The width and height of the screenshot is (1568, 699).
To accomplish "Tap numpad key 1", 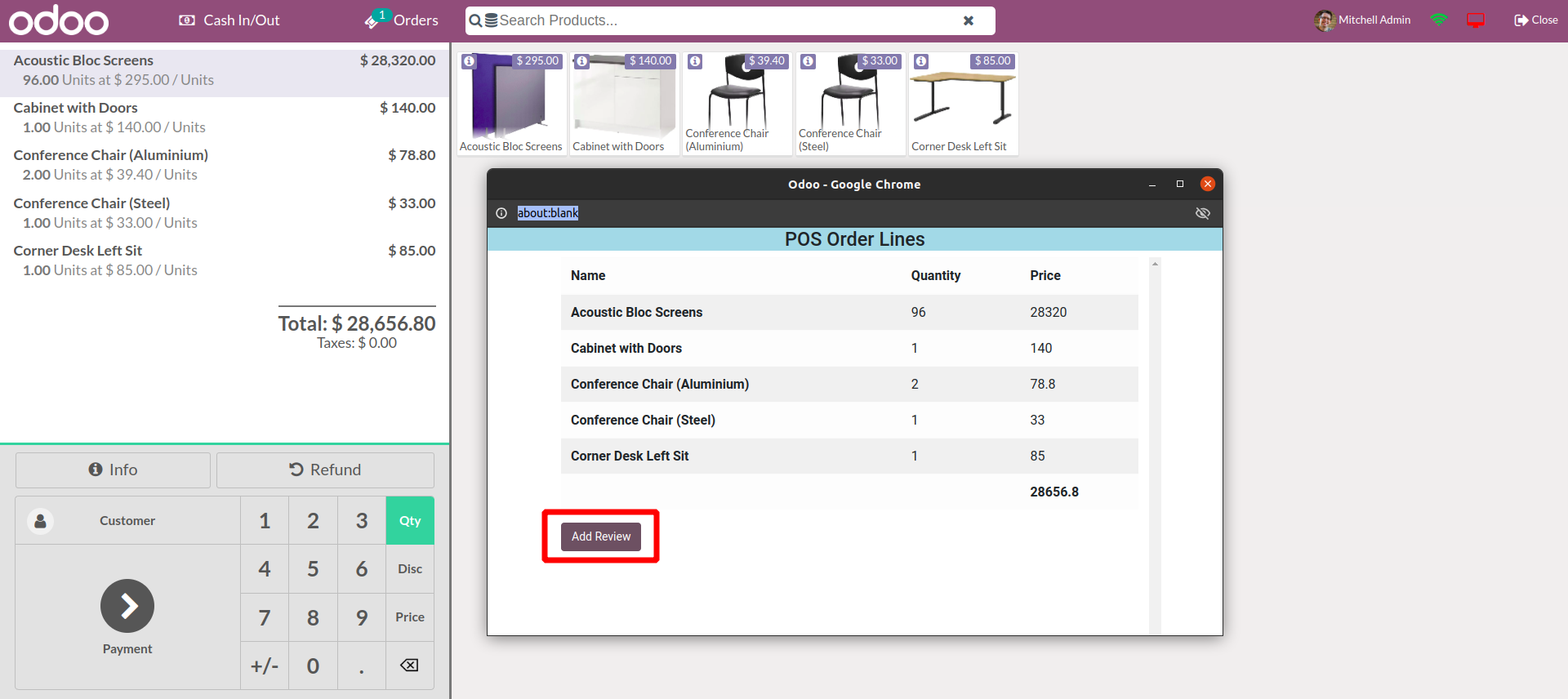I will coord(265,520).
